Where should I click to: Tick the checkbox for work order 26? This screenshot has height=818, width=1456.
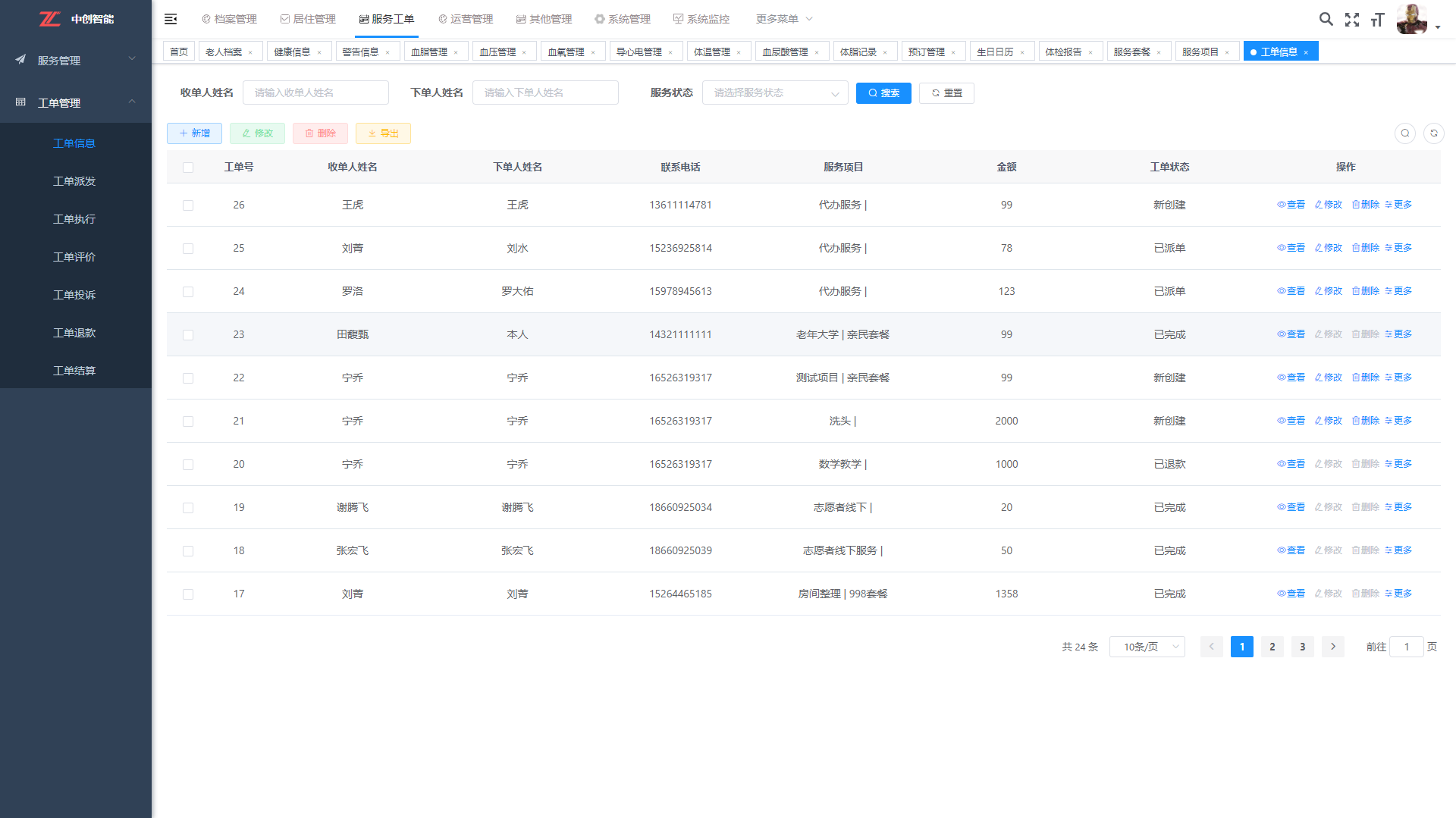pos(188,205)
